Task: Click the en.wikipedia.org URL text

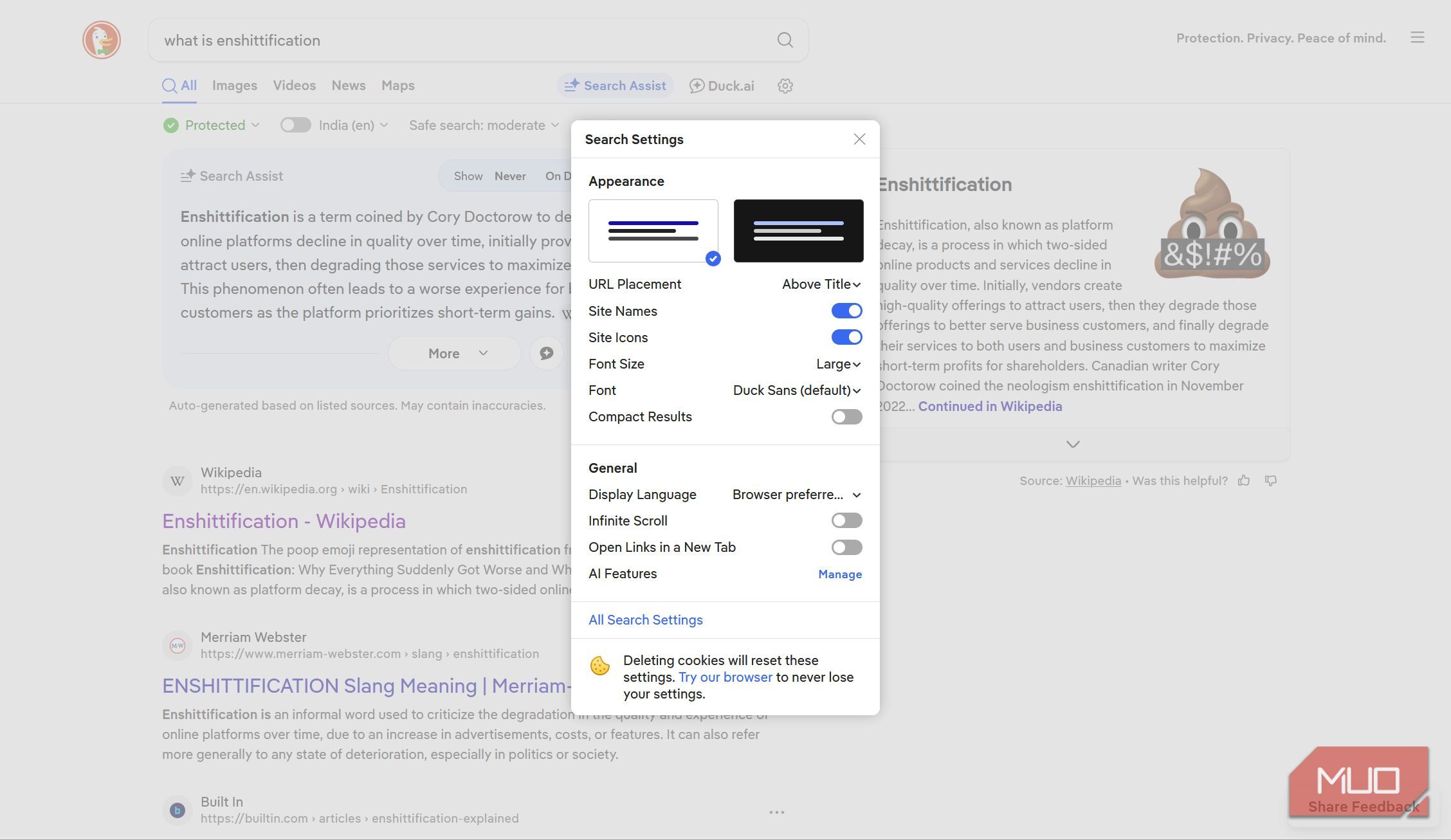Action: [334, 489]
